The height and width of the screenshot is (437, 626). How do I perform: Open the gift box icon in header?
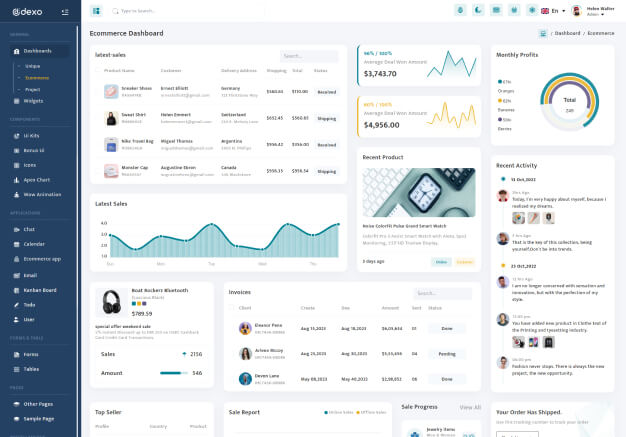pos(516,10)
